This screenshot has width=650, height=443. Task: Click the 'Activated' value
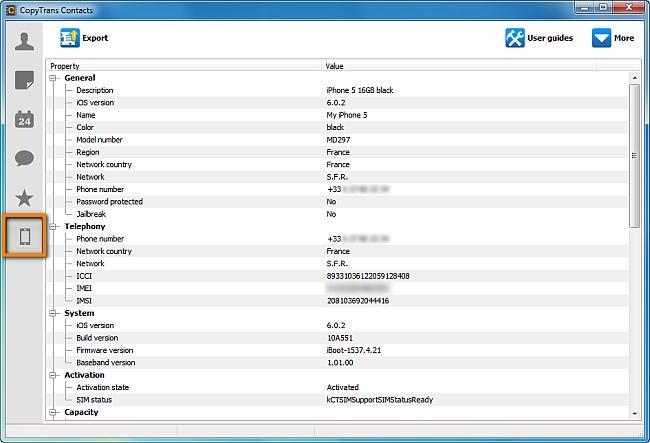(342, 387)
